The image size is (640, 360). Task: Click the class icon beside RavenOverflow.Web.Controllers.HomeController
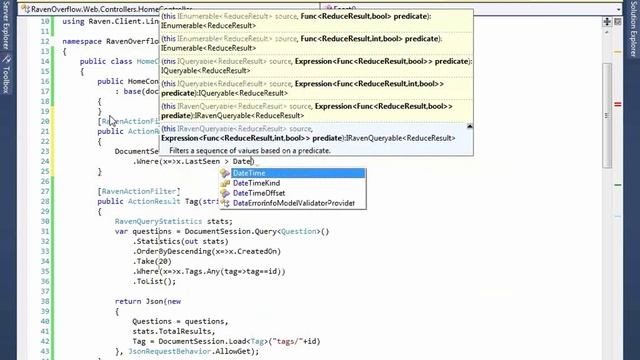[x=25, y=9]
